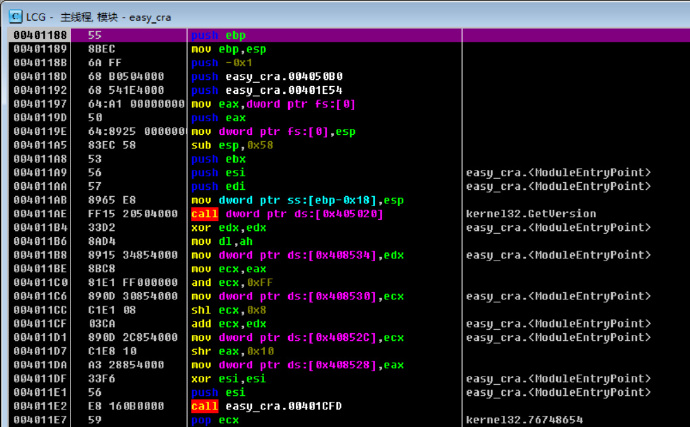Select the 'push -0x1' instruction
Viewport: 690px width, 427px height.
coord(221,63)
